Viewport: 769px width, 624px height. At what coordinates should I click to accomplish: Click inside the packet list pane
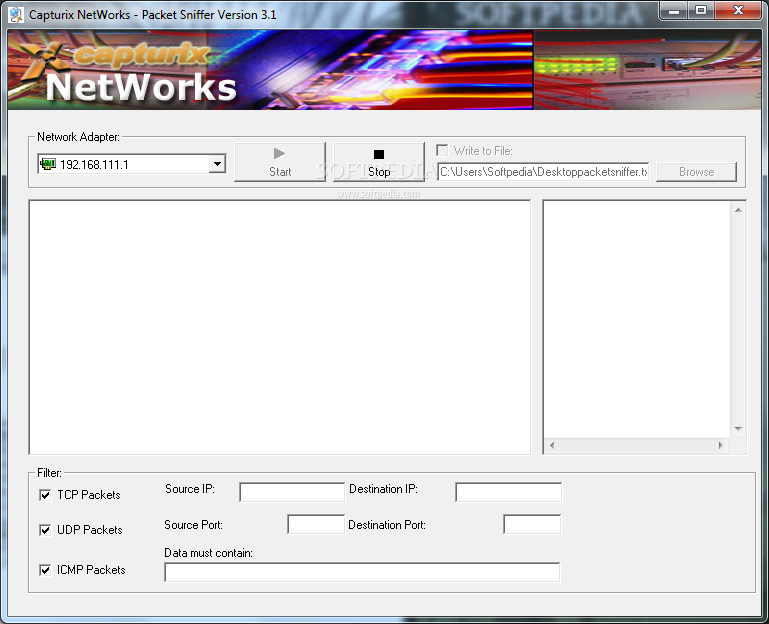[x=280, y=327]
